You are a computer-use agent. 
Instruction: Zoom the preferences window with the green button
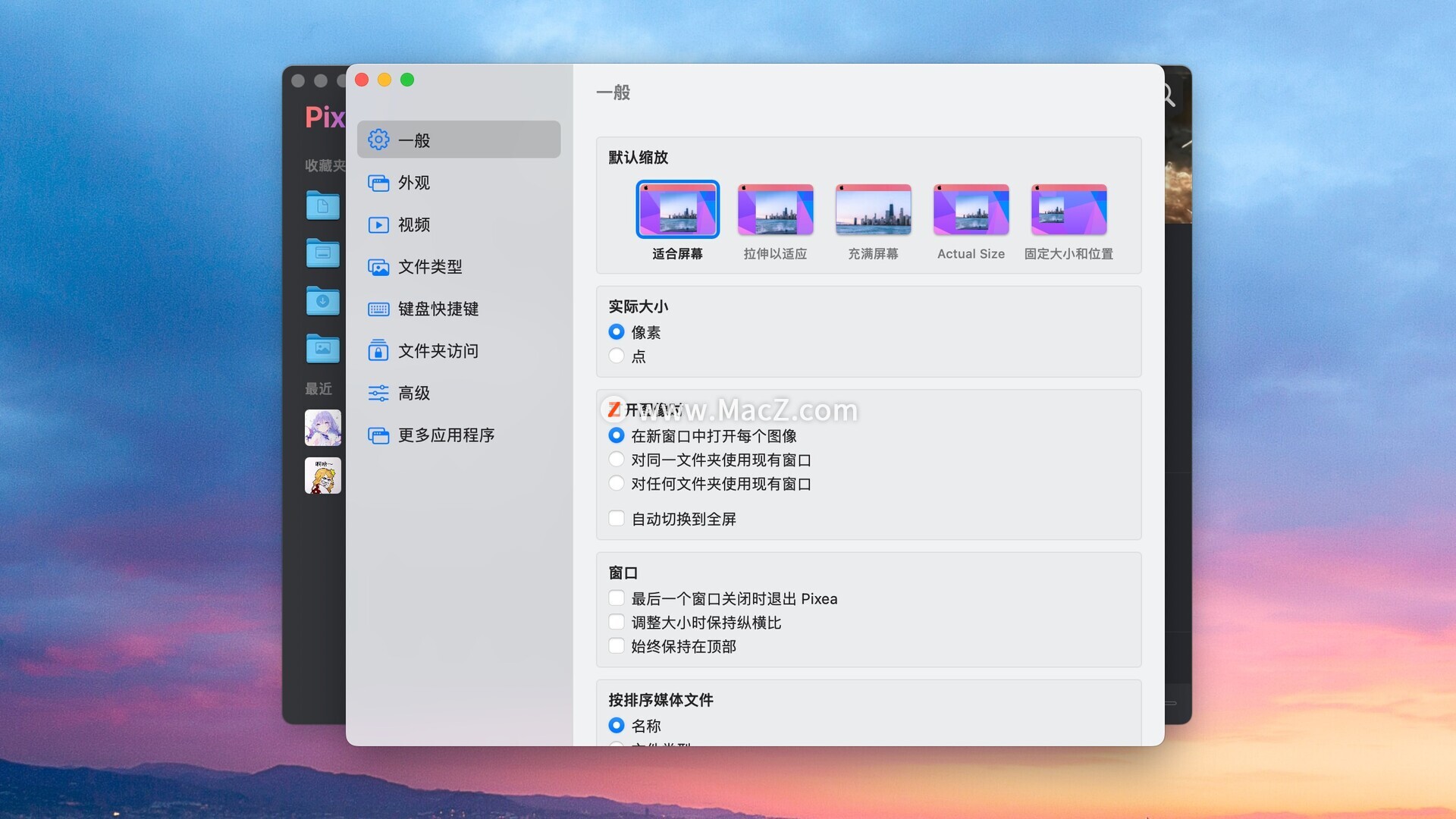(x=407, y=80)
